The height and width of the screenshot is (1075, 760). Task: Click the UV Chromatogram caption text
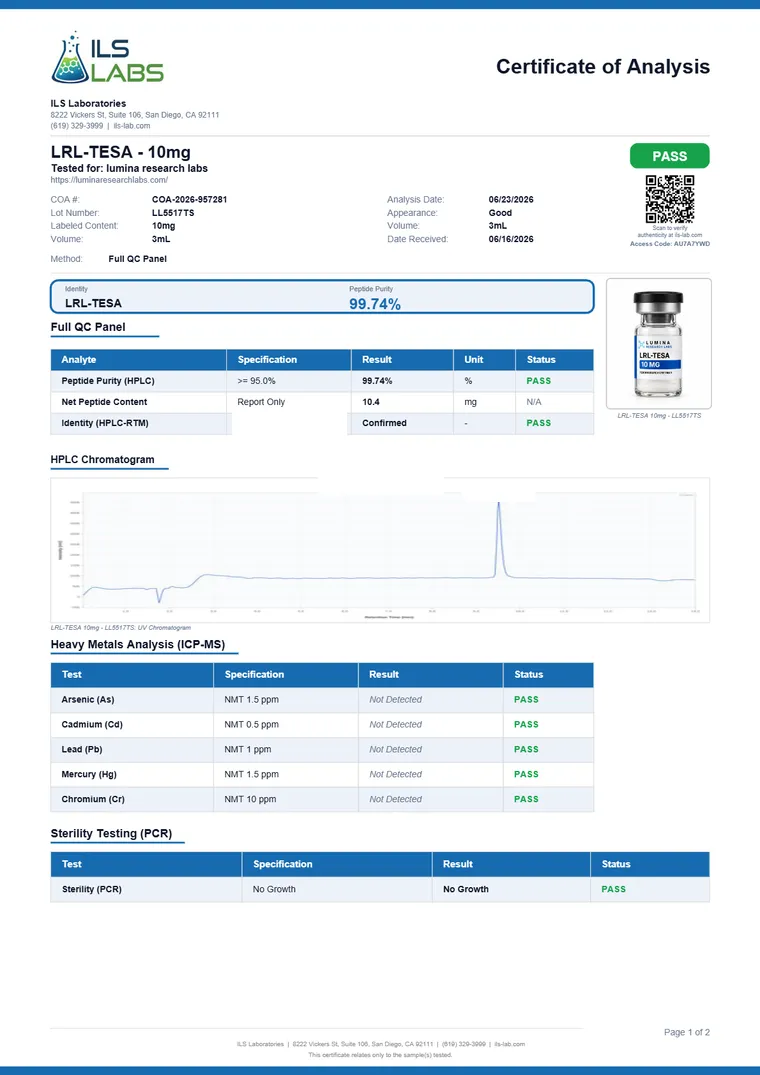(121, 627)
